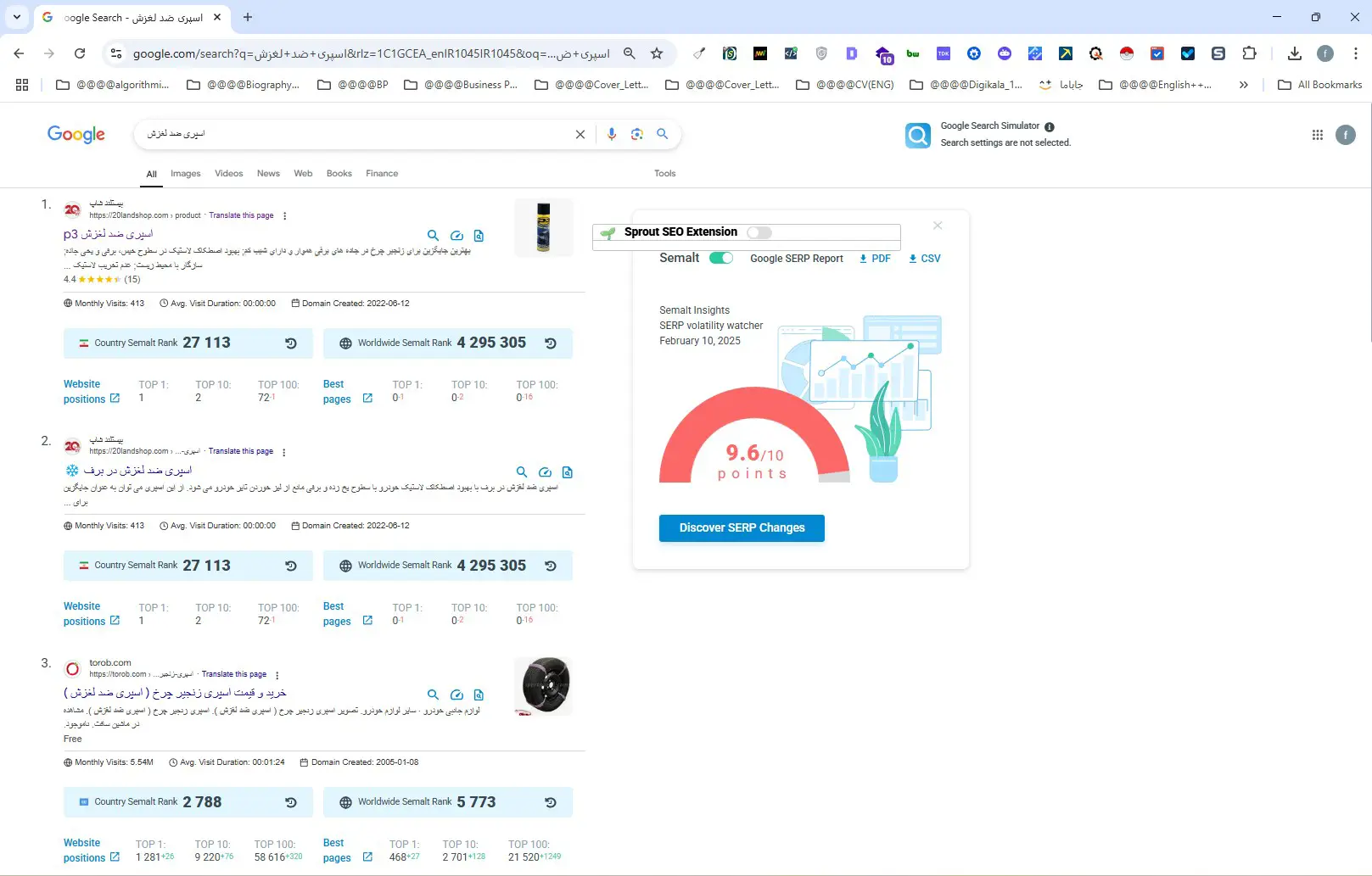The height and width of the screenshot is (876, 1372).
Task: Switch to the News tab
Action: 268,174
